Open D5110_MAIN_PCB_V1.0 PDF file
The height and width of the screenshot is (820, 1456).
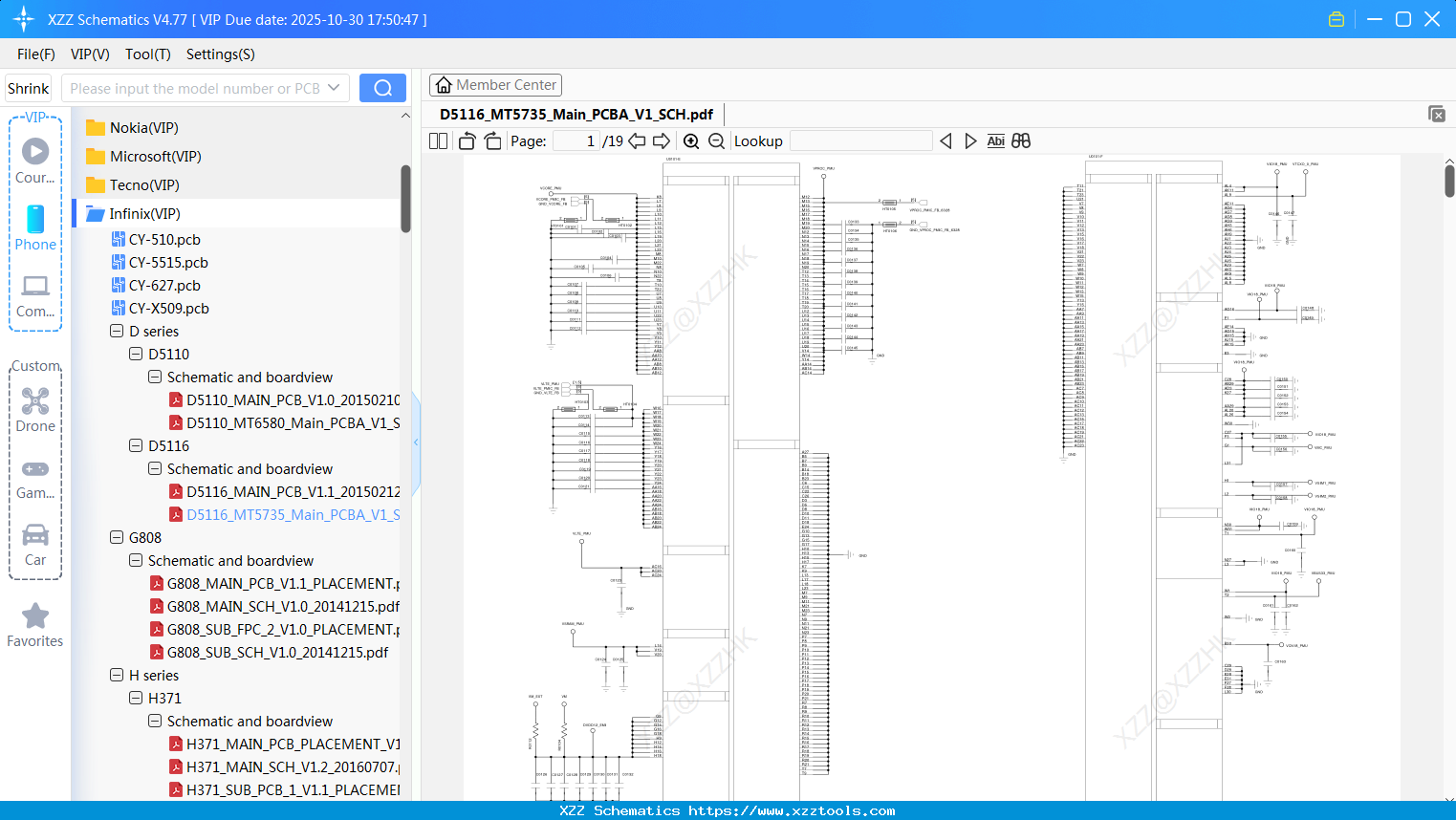(x=284, y=400)
